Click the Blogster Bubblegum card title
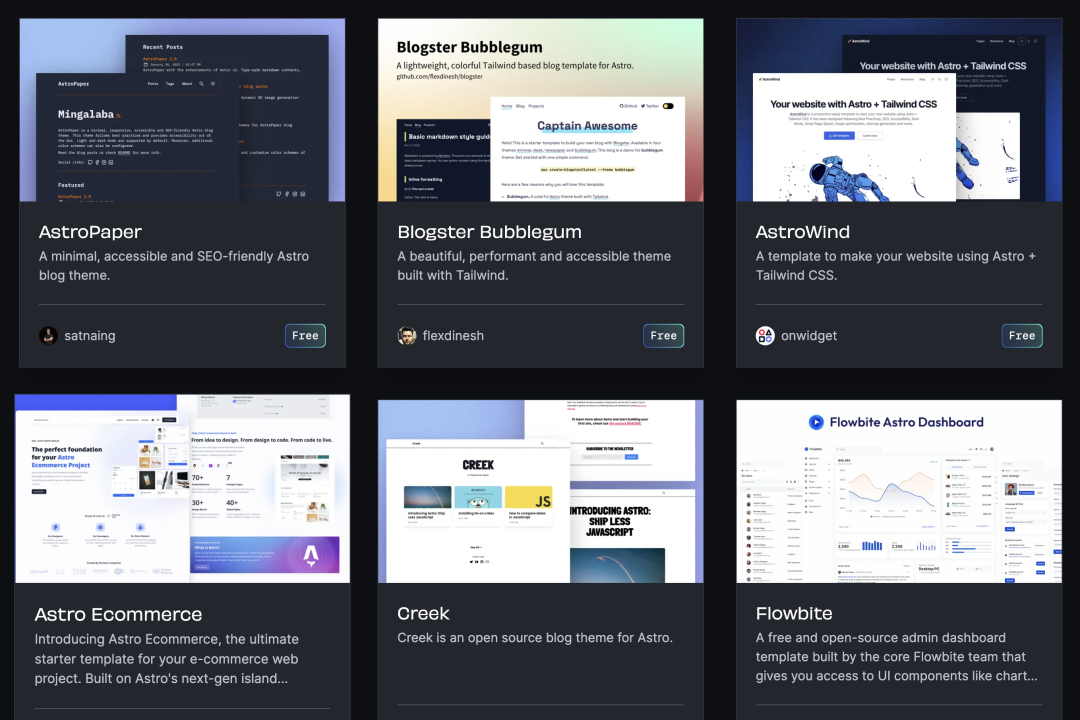The image size is (1080, 720). [x=489, y=232]
